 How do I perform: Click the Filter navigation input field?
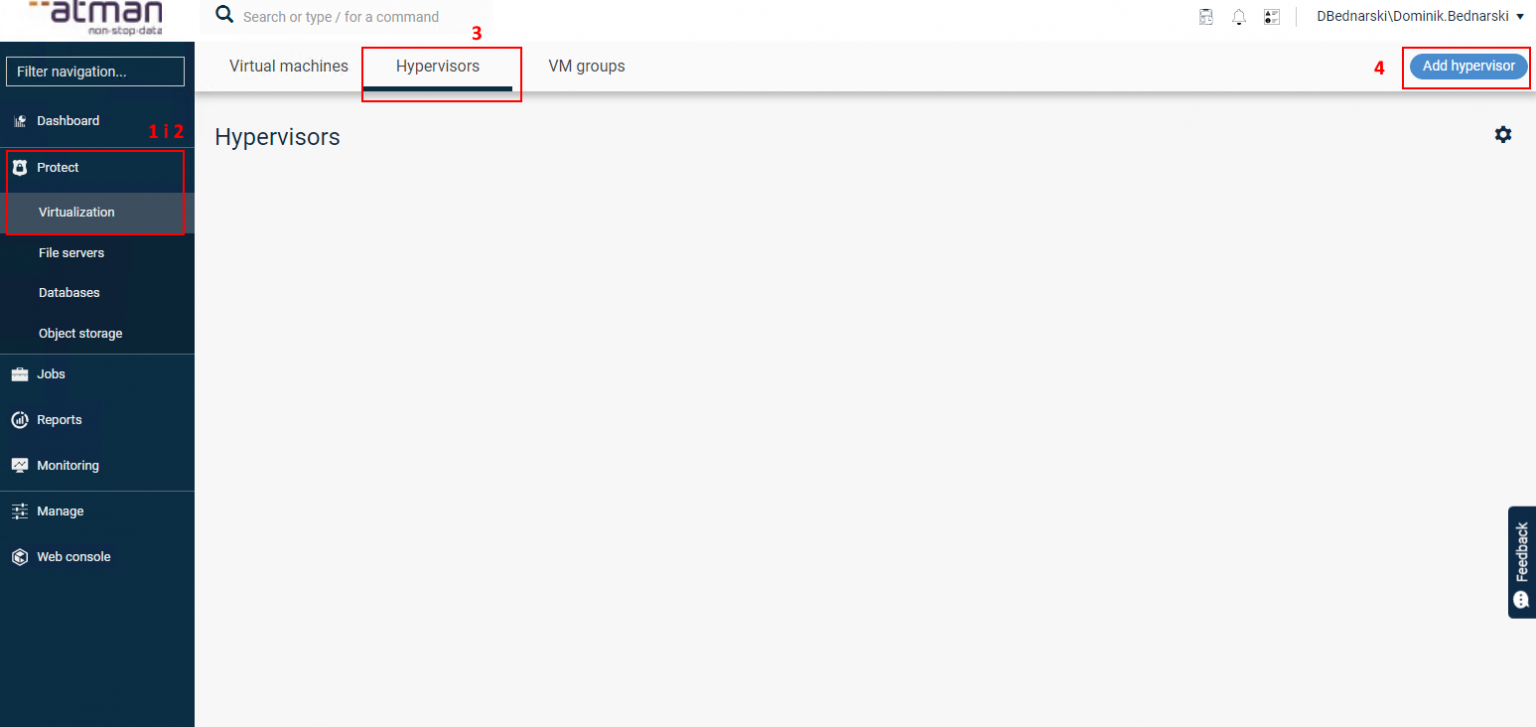coord(95,72)
